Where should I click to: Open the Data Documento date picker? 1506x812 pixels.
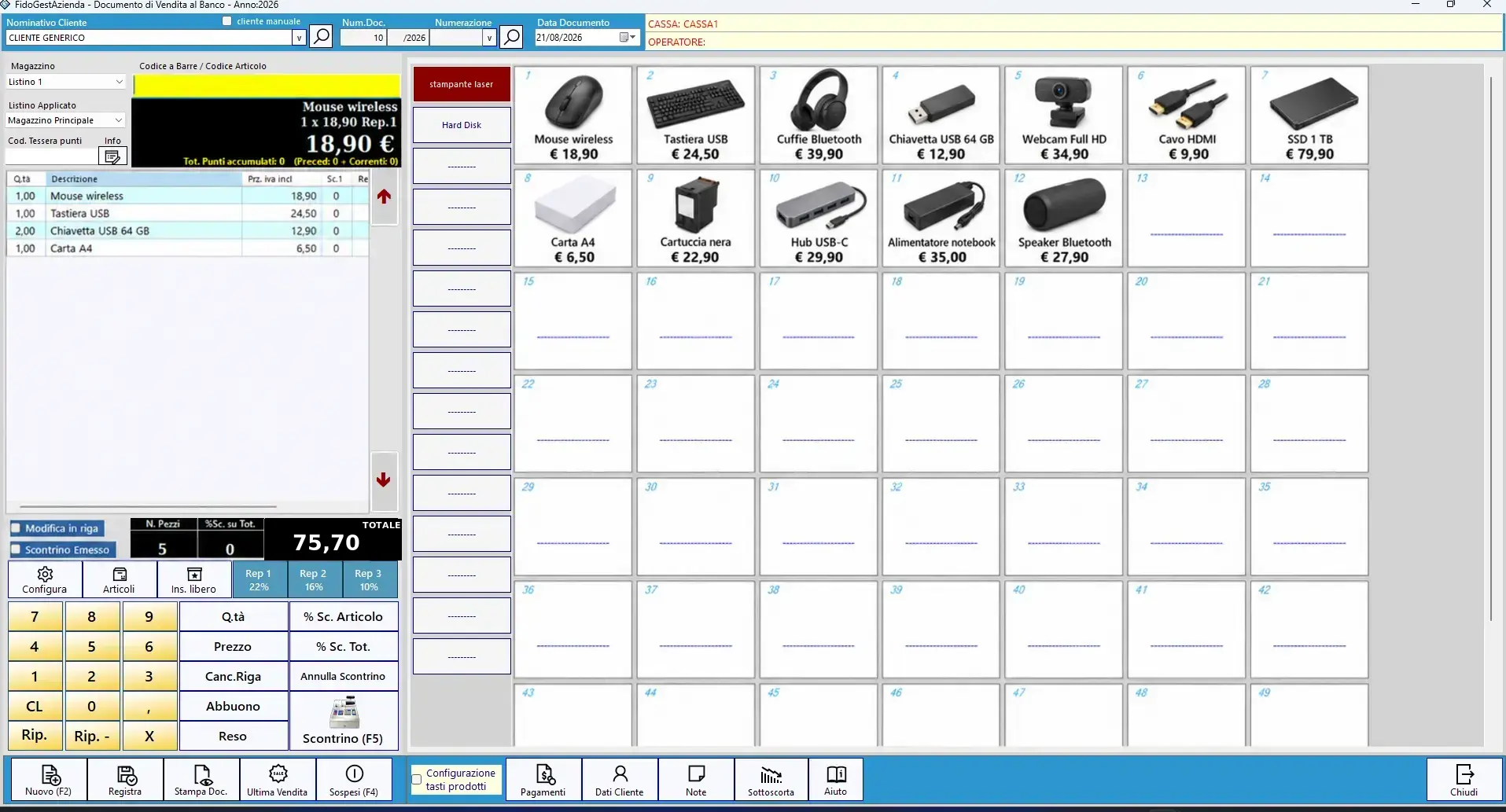(x=628, y=37)
